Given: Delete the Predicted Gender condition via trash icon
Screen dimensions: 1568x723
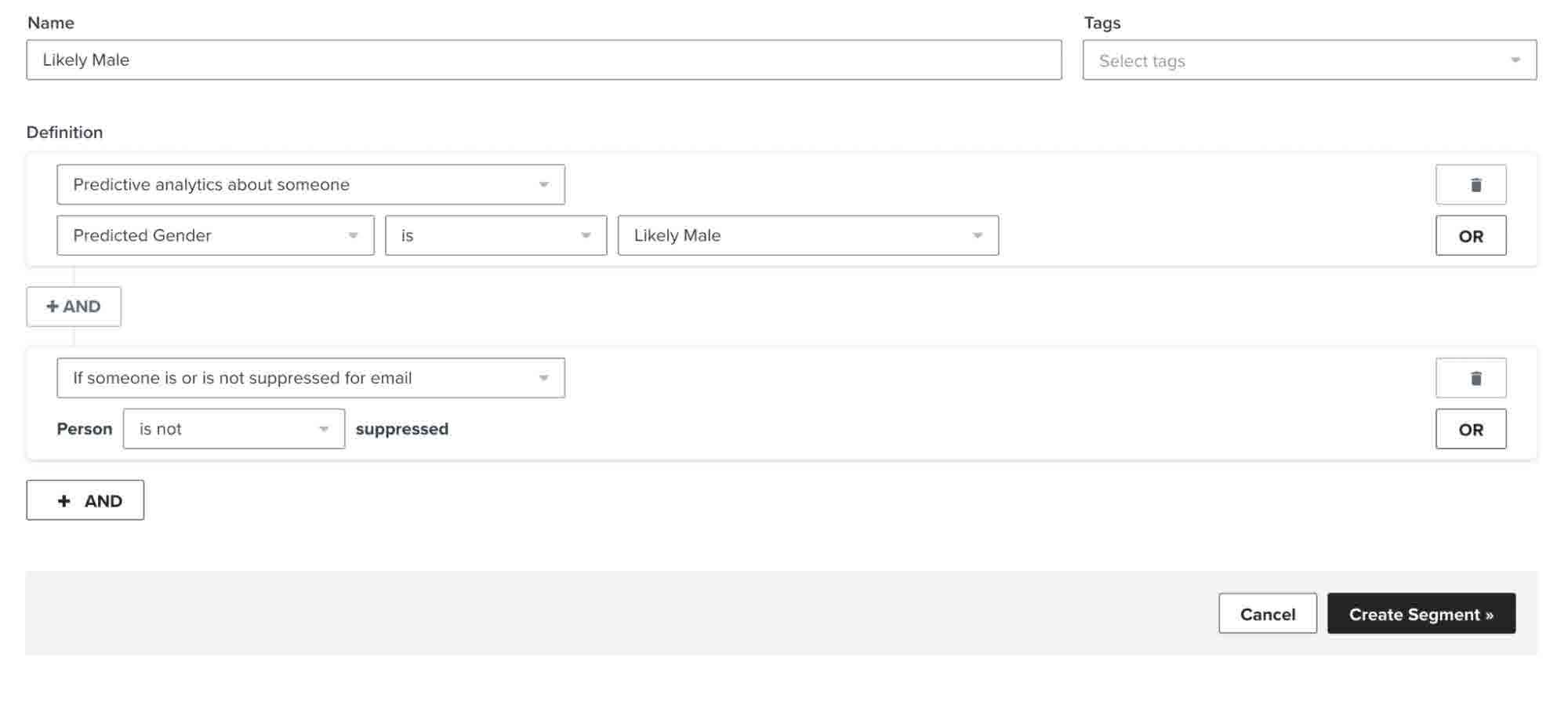Looking at the screenshot, I should click(1470, 185).
